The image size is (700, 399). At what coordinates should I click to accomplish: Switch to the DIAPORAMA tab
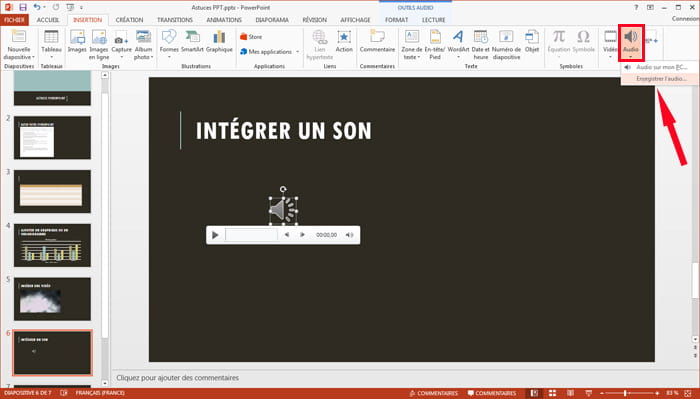(x=272, y=20)
